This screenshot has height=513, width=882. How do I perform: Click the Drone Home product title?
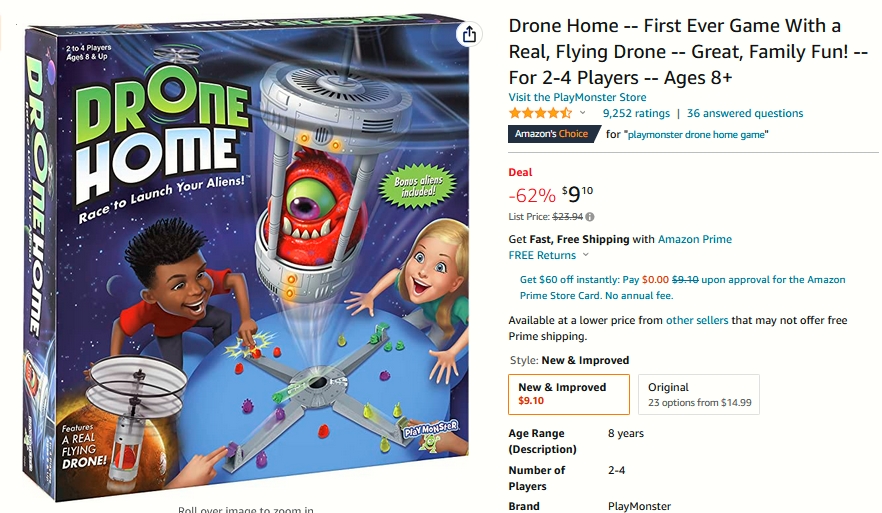[x=688, y=51]
